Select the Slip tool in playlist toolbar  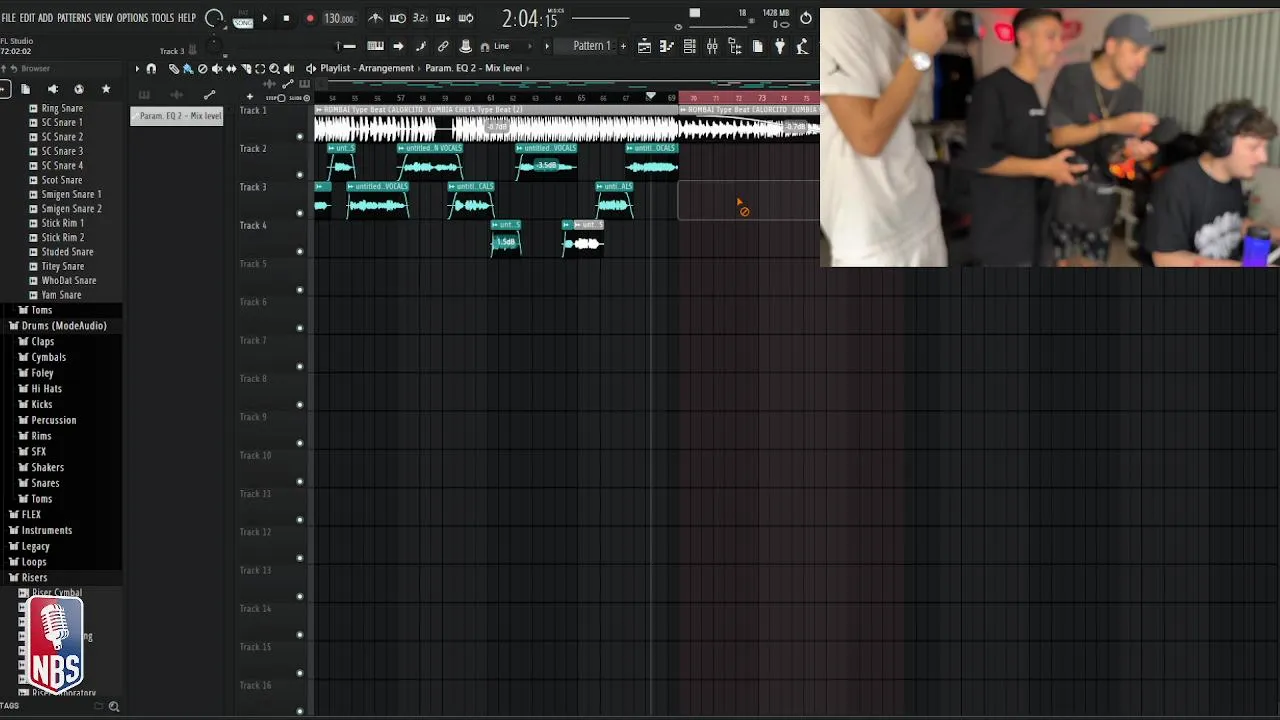point(231,68)
